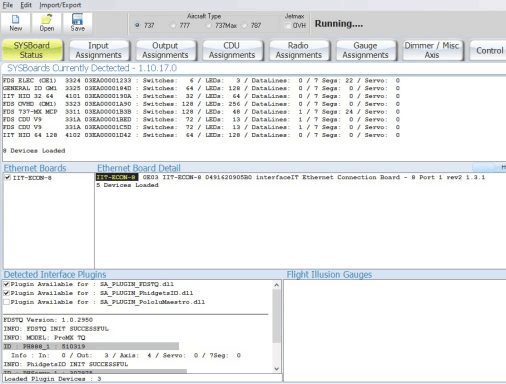Viewport: 506px width, 384px height.
Task: Toggle the Jetmax OVH checkbox
Action: pyautogui.click(x=288, y=26)
